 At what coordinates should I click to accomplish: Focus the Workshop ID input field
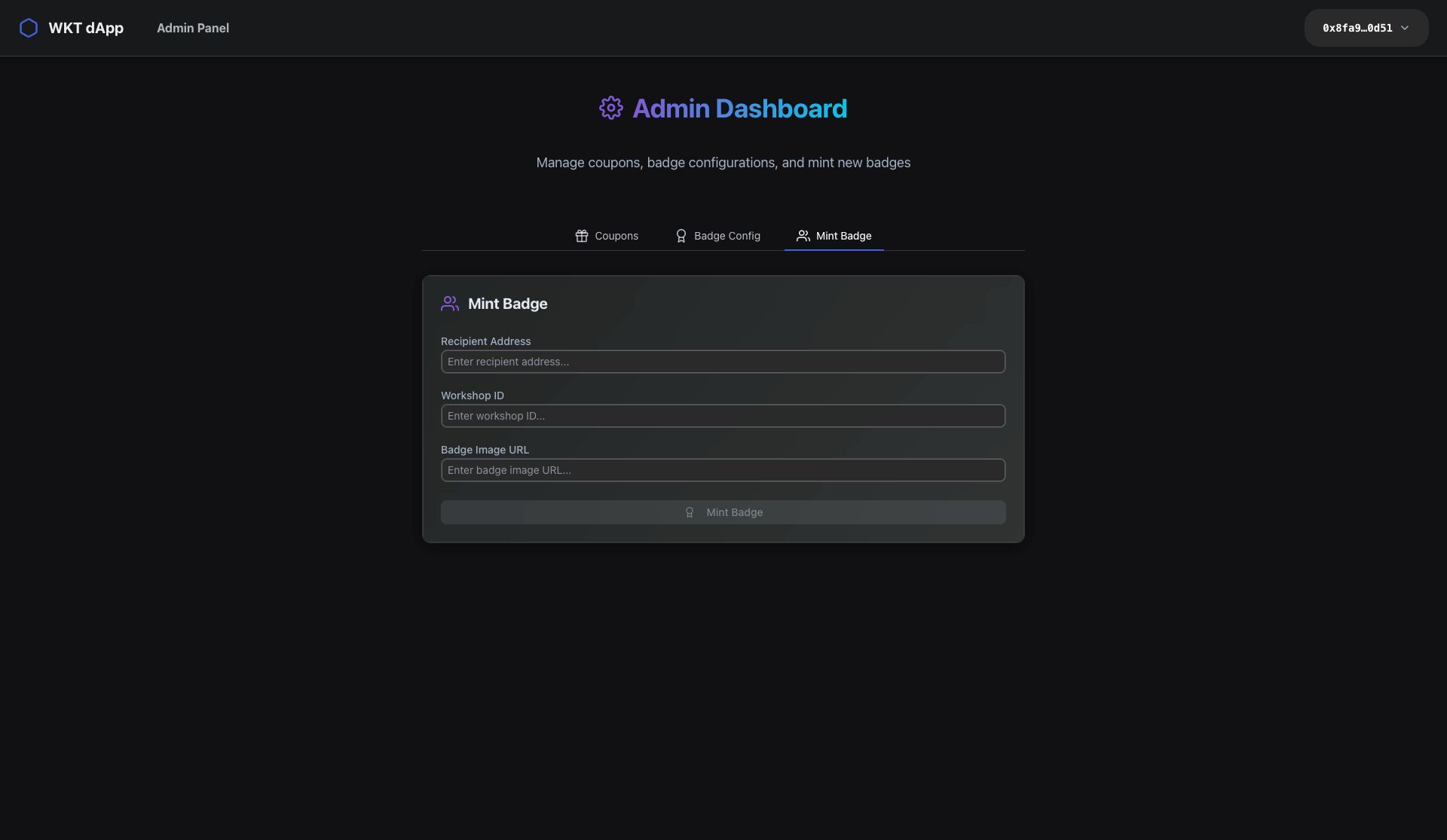(x=723, y=416)
